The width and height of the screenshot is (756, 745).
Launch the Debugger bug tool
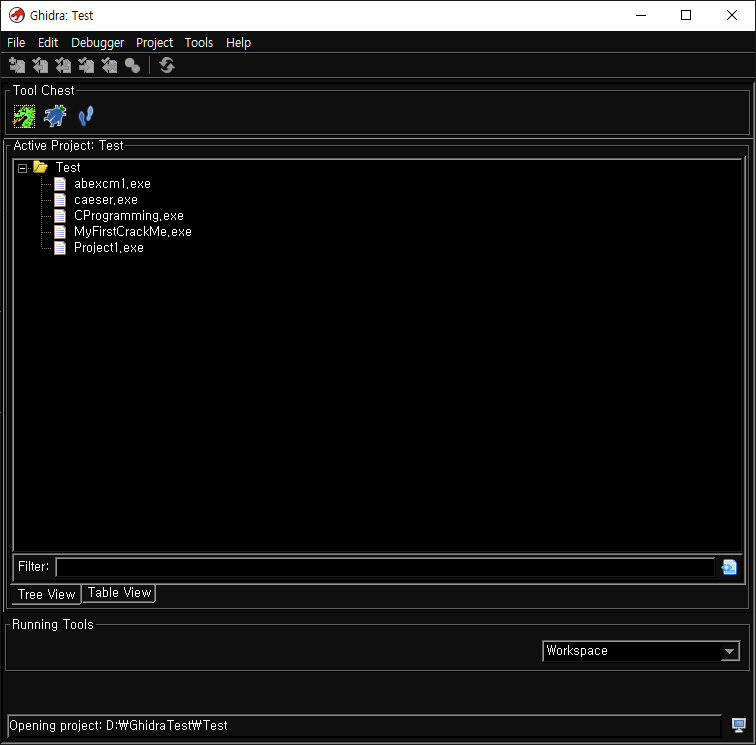[x=55, y=116]
